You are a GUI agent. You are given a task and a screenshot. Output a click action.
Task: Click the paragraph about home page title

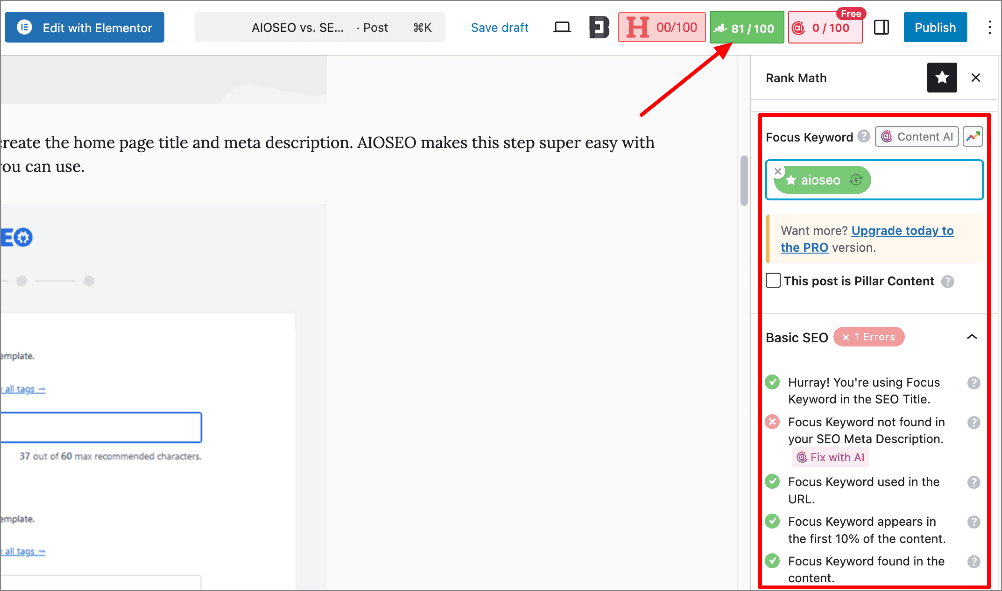click(x=327, y=155)
